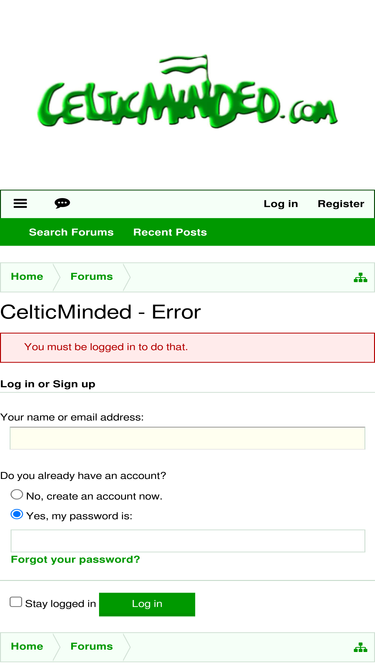The image size is (375, 667).
Task: Open Recent Posts tab
Action: 170,232
